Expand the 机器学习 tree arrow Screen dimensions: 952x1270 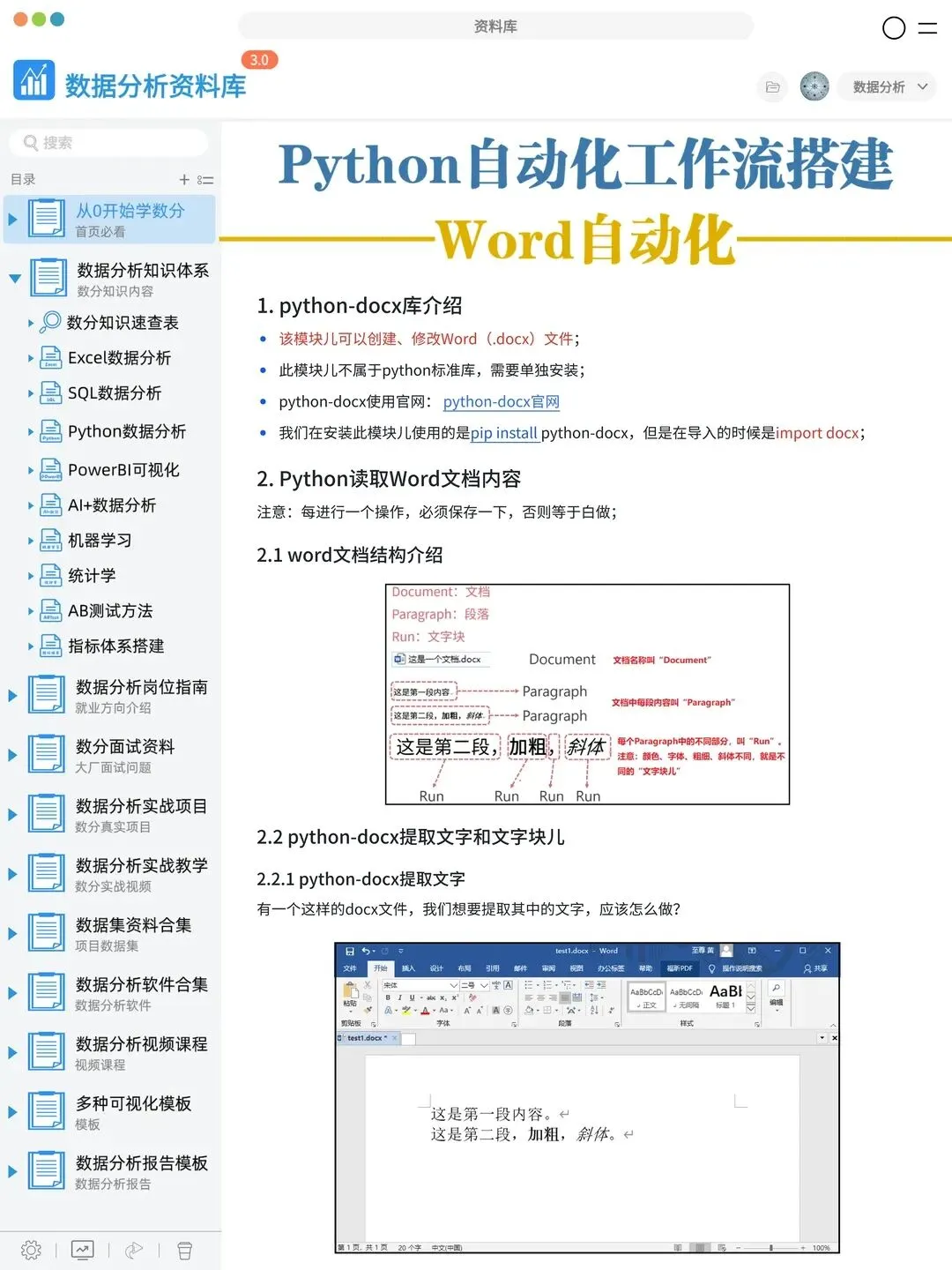[x=31, y=542]
